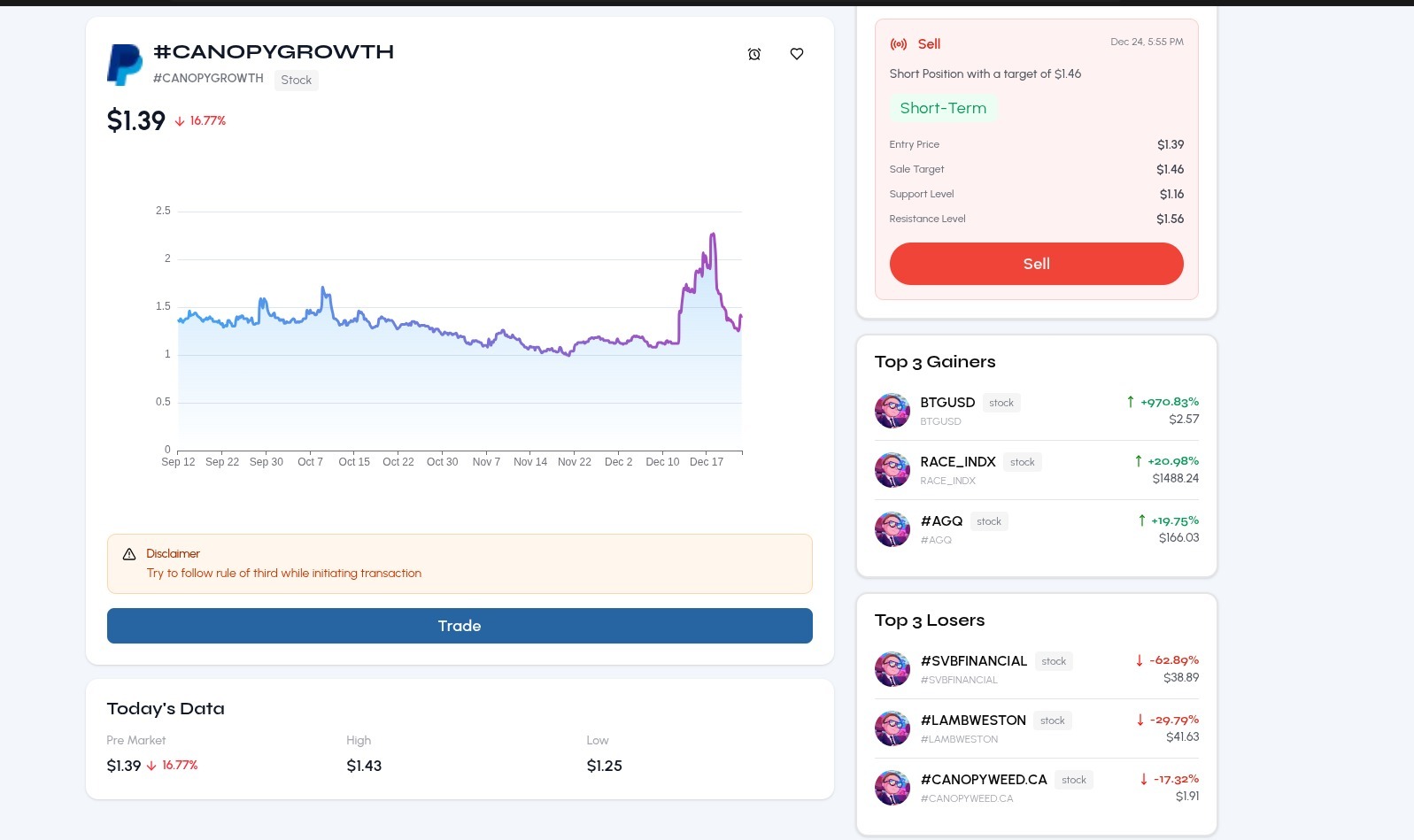Click the #CANOPYWEED.CA avatar icon
Image resolution: width=1414 pixels, height=840 pixels.
pyautogui.click(x=892, y=788)
